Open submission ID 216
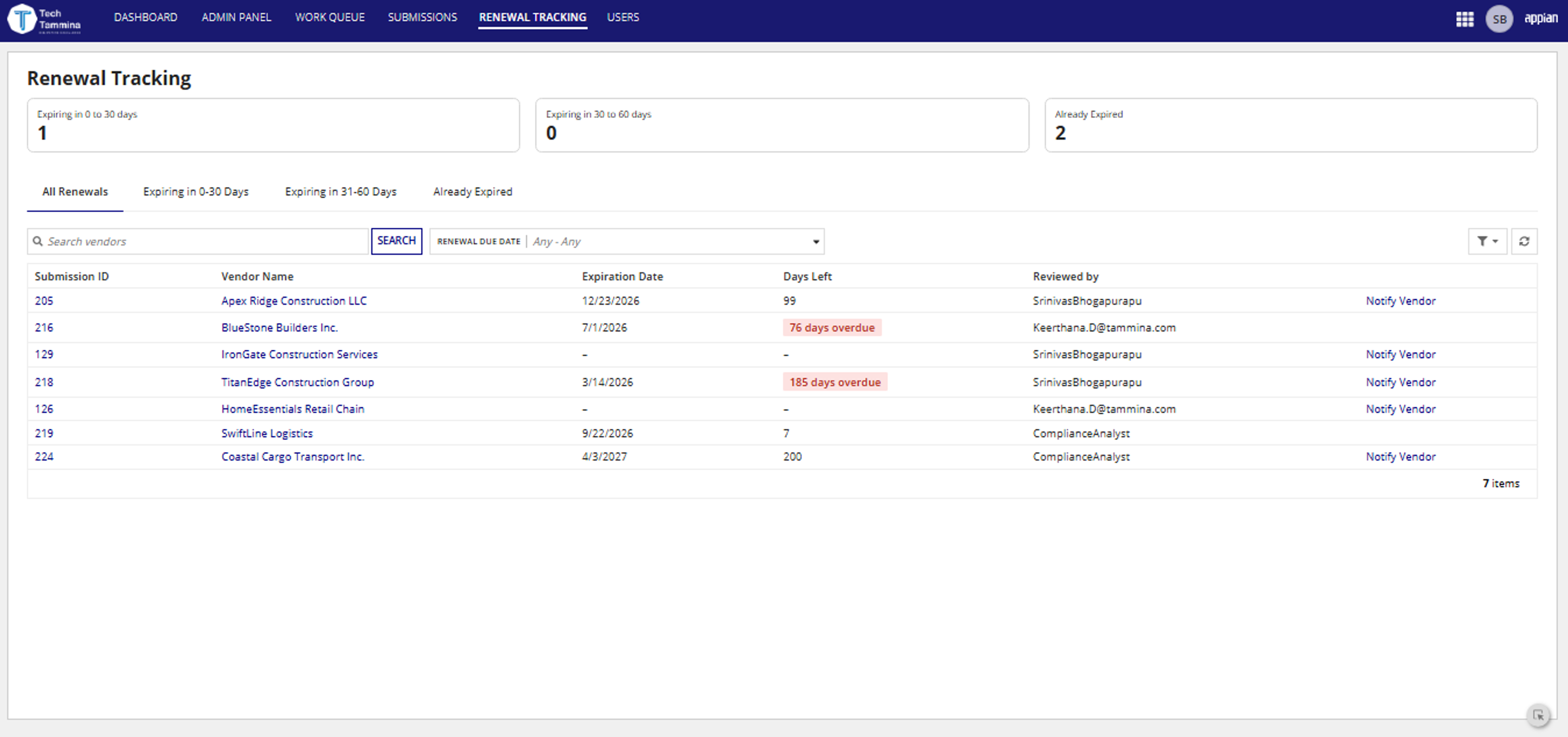1568x737 pixels. pyautogui.click(x=44, y=328)
